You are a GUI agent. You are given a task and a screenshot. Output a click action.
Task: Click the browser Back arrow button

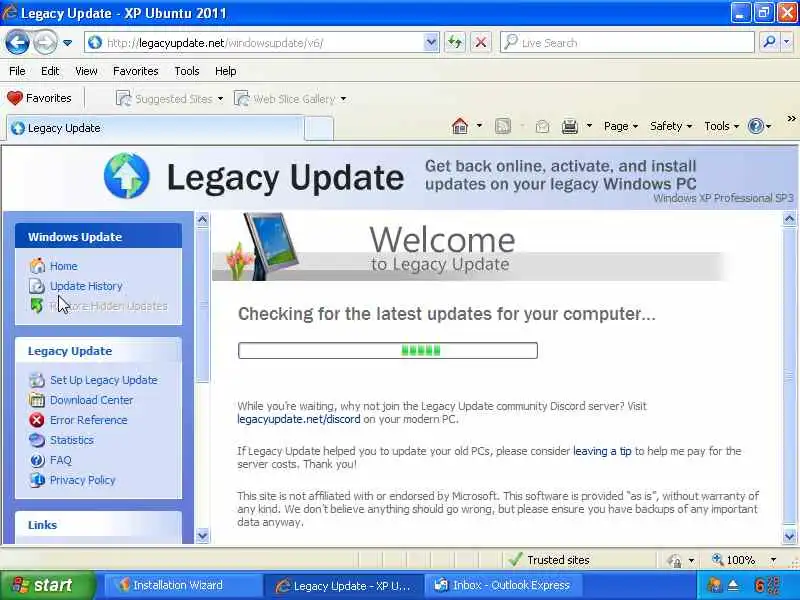(x=17, y=42)
